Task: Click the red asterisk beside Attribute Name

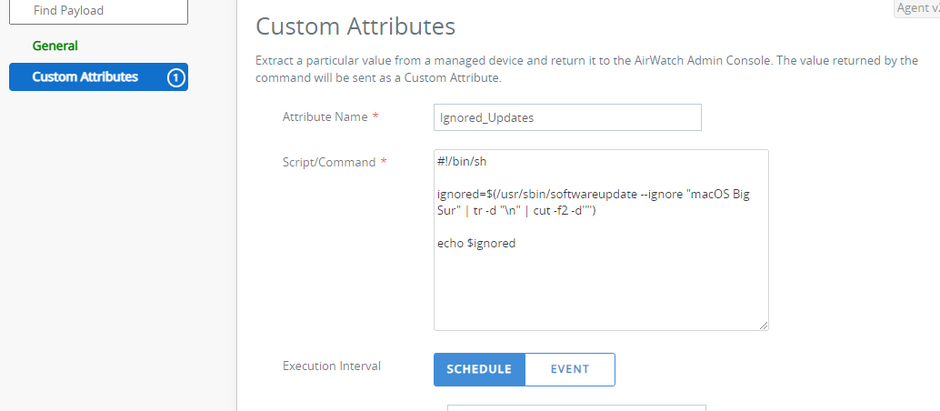Action: tap(375, 117)
